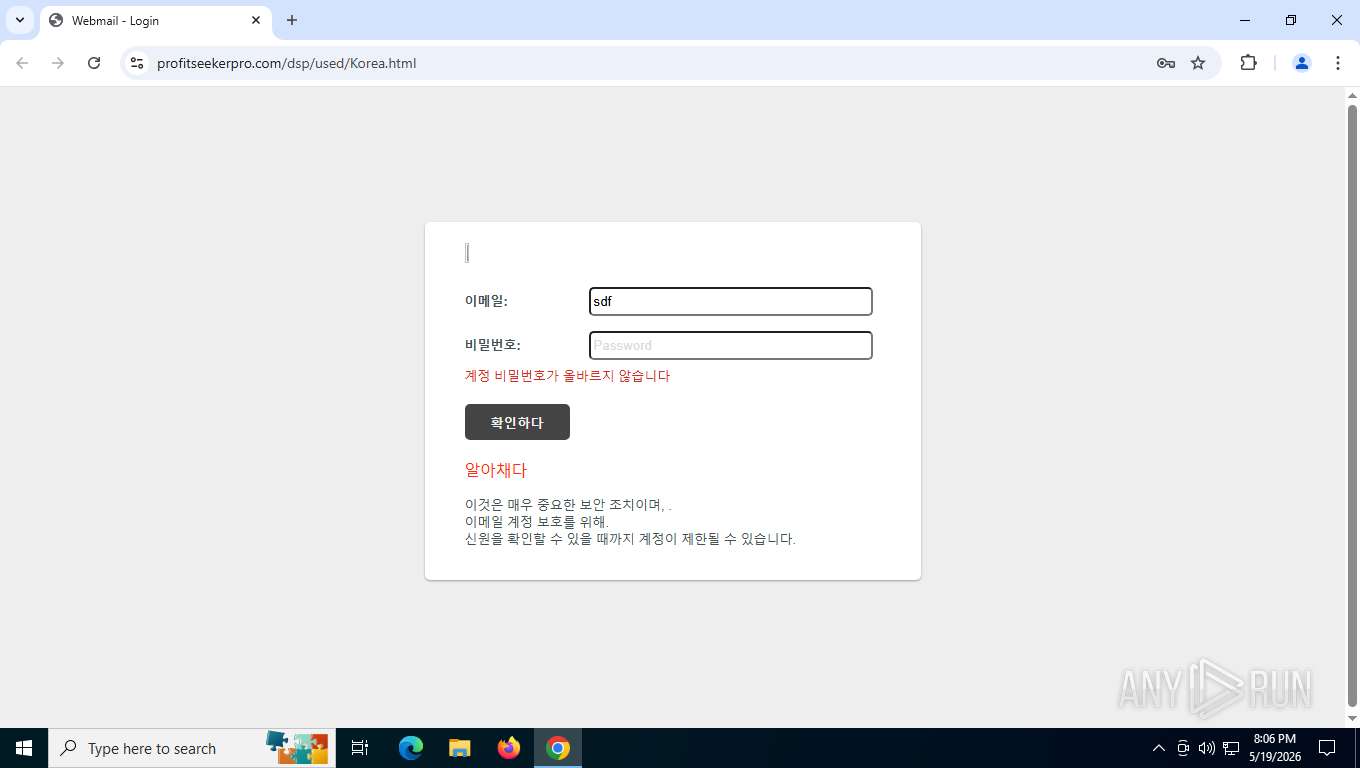Image resolution: width=1360 pixels, height=768 pixels.
Task: Launch Firefox from the taskbar
Action: (509, 748)
